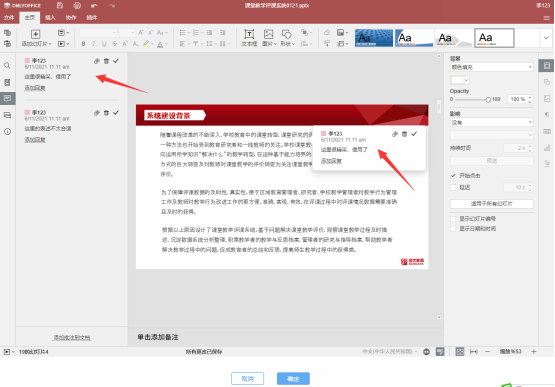This screenshot has height=387, width=555.
Task: Click the add slide plus icon
Action: coord(35,34)
